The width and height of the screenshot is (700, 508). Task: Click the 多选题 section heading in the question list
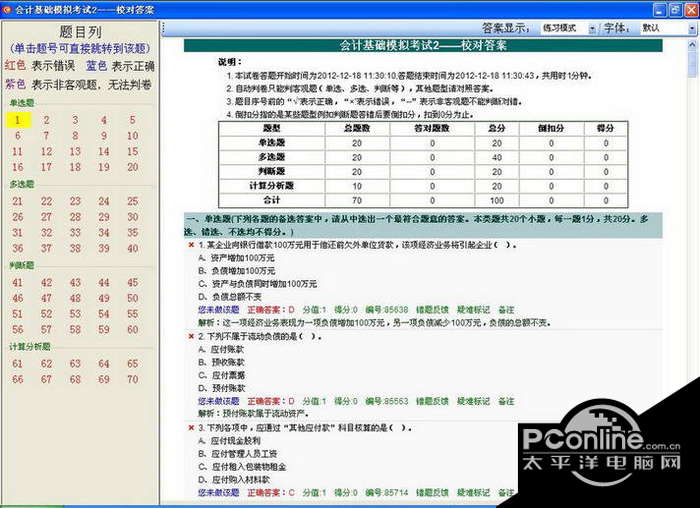click(22, 184)
